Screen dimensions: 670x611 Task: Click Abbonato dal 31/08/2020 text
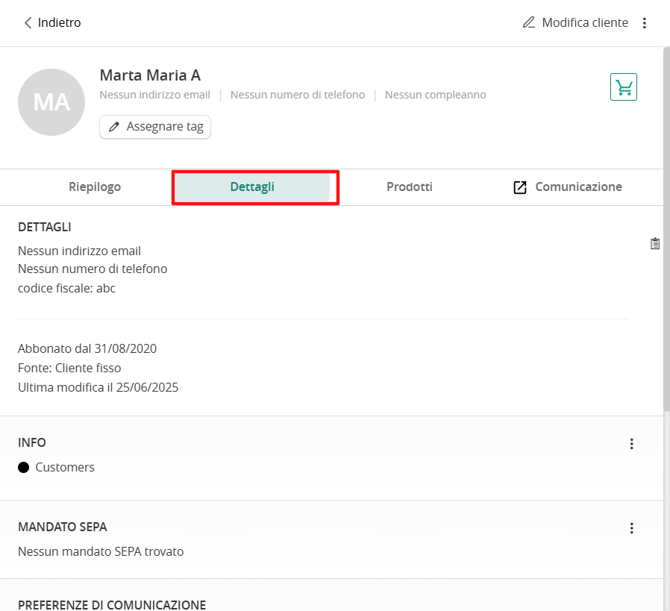click(x=87, y=349)
